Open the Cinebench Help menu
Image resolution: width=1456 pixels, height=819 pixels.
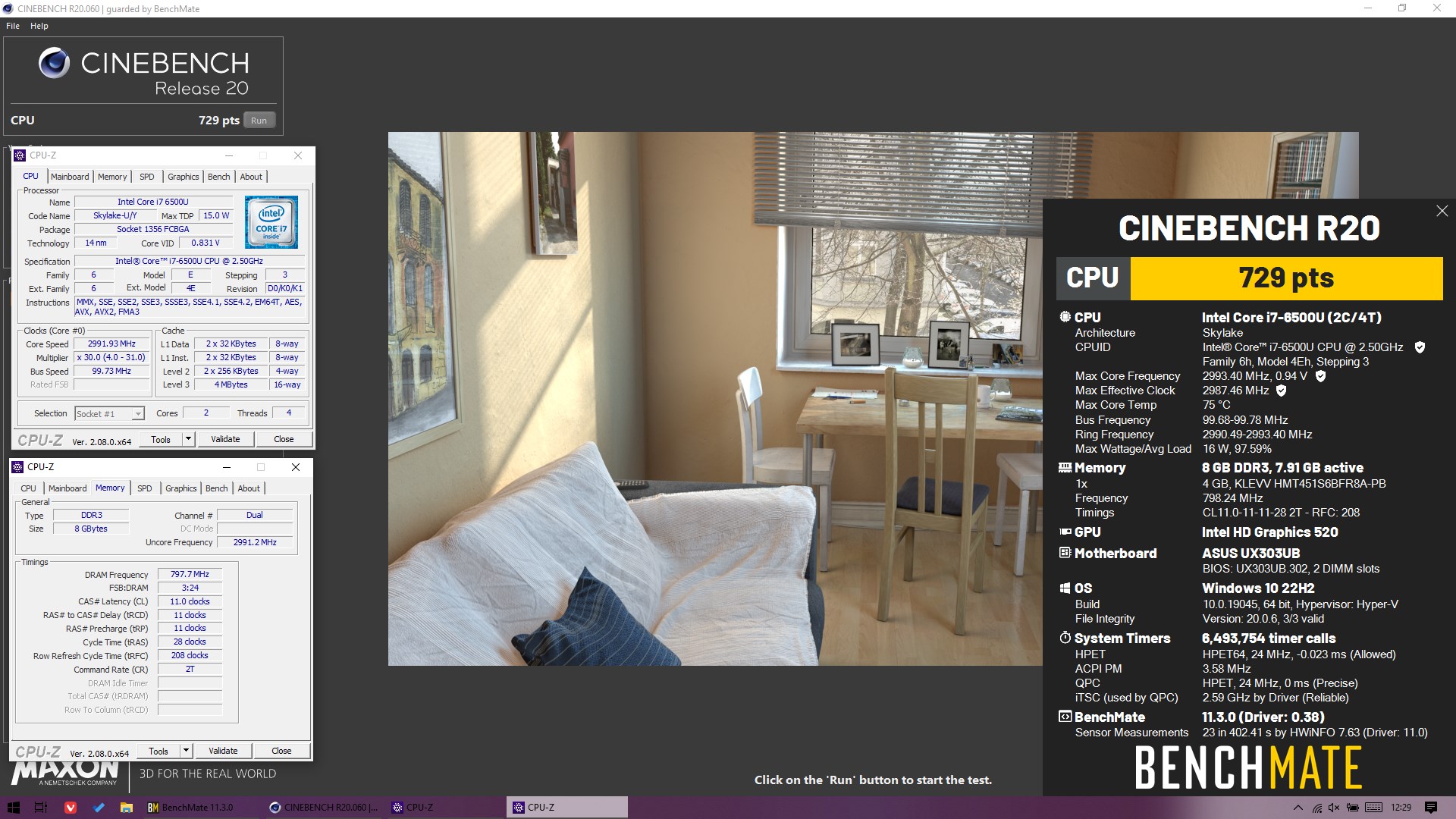(x=39, y=26)
